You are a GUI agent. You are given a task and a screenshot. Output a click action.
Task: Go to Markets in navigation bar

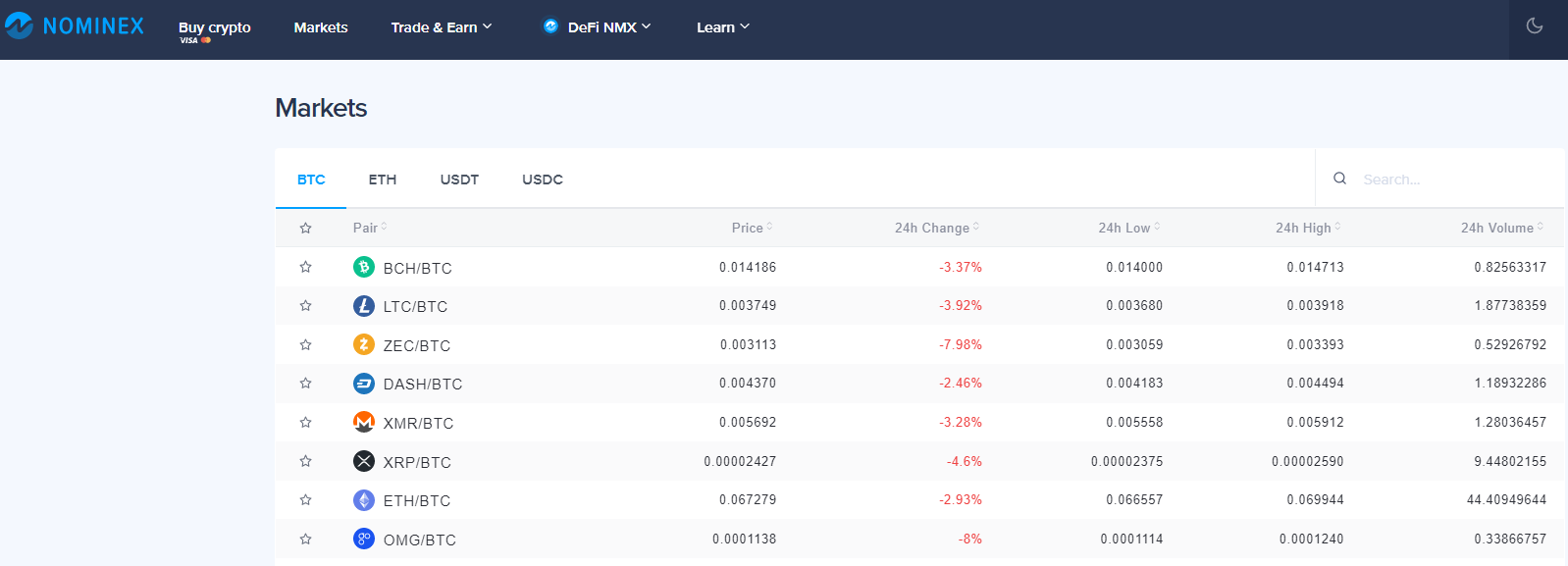(x=321, y=27)
